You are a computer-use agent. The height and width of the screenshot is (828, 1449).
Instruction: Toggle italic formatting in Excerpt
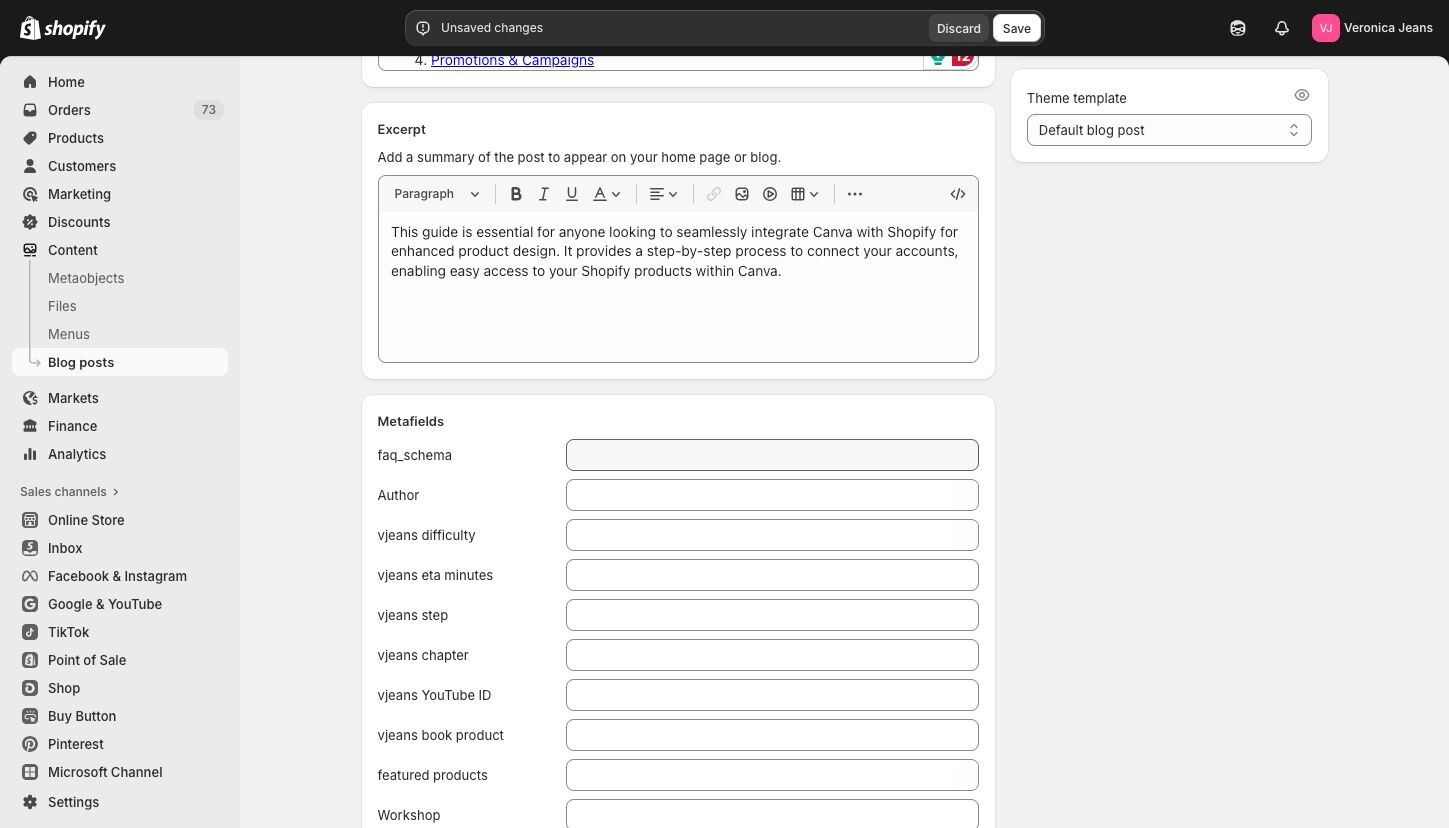pyautogui.click(x=544, y=194)
